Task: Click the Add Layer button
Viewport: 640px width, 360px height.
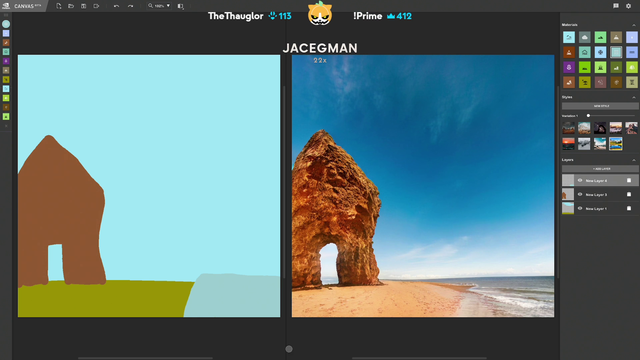Action: [600, 169]
